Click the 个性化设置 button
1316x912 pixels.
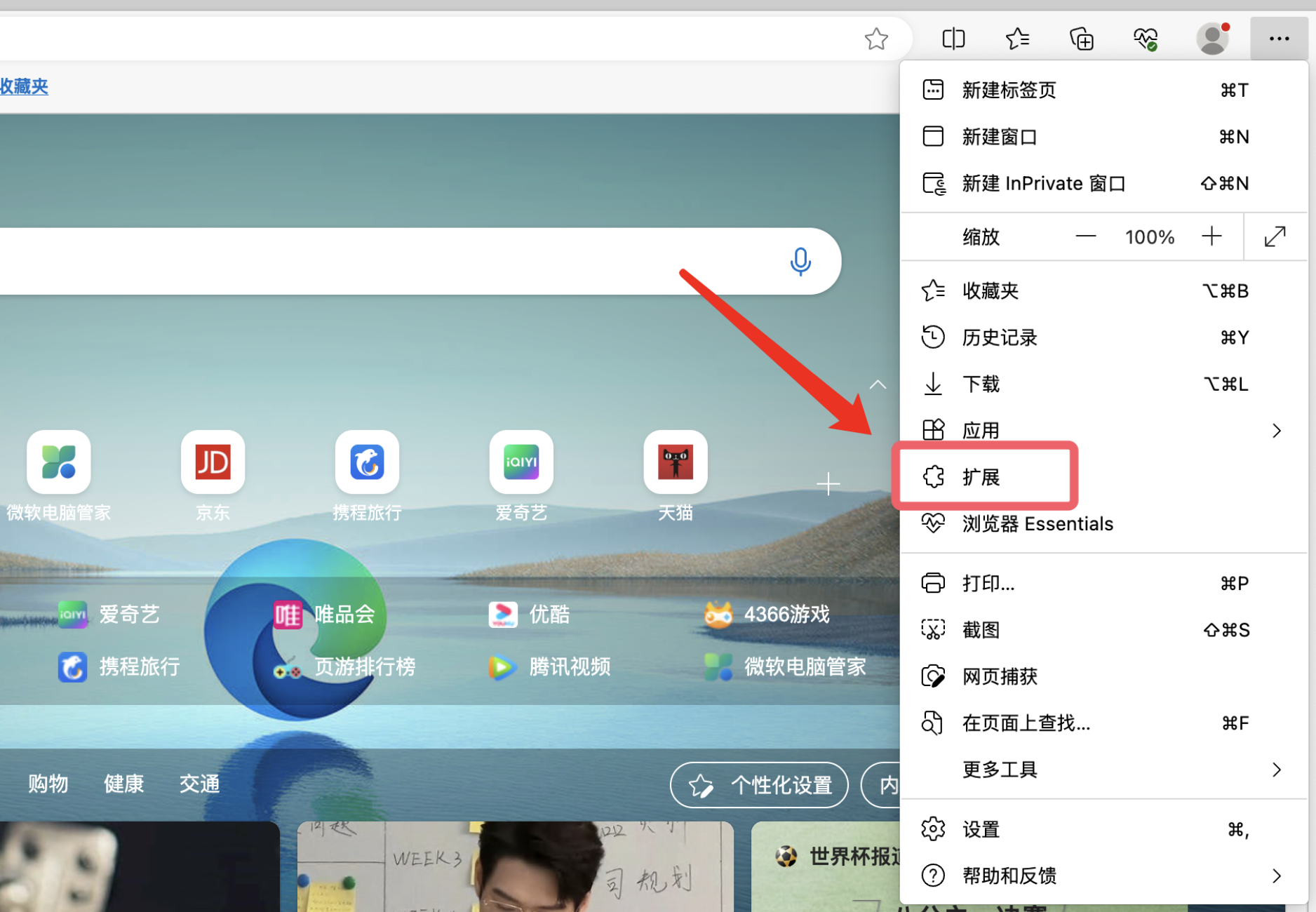tap(760, 785)
